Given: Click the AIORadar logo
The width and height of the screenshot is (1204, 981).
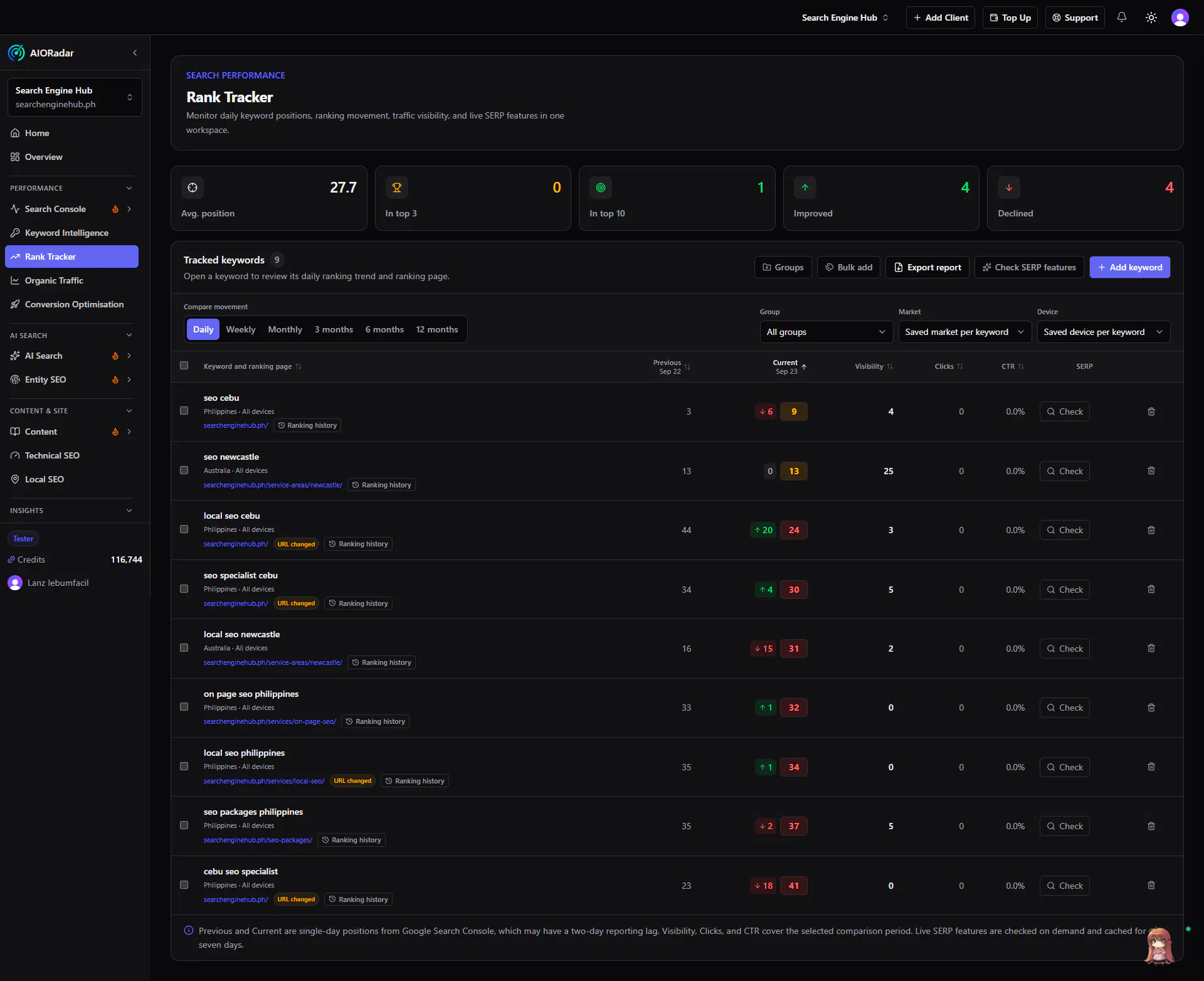Looking at the screenshot, I should tap(16, 53).
